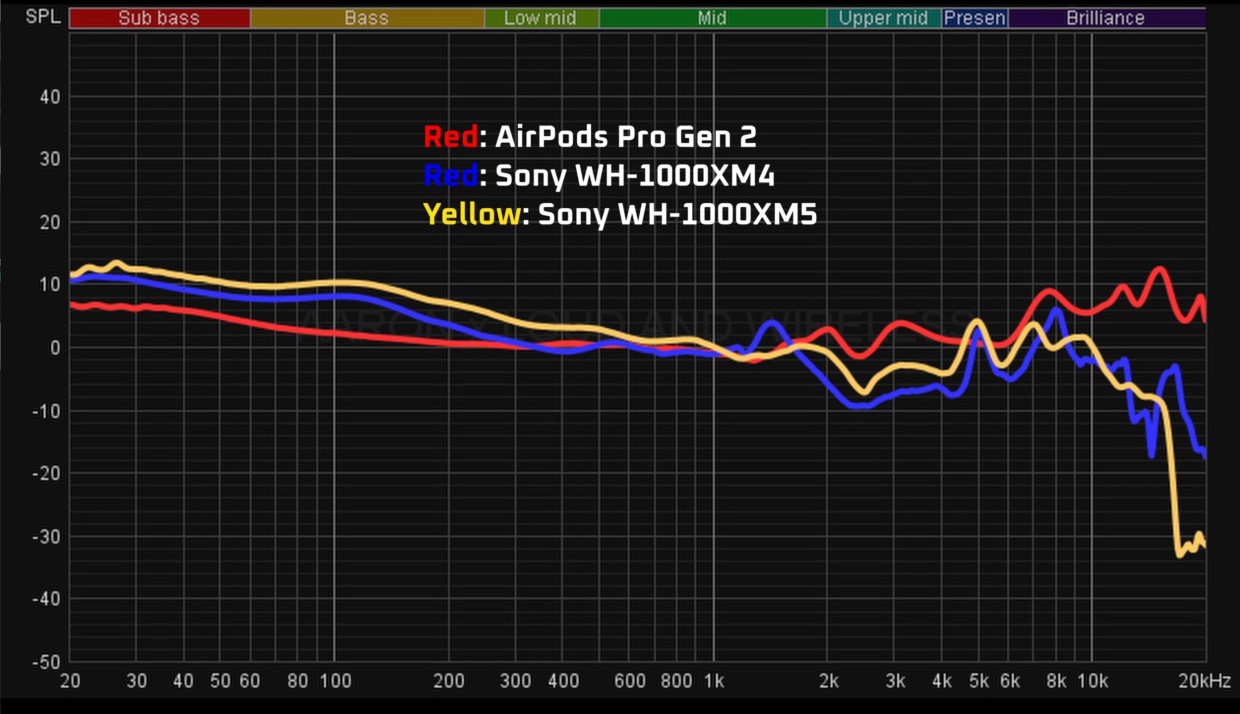1240x714 pixels.
Task: Click the -30 value on SPL axis
Action: (46, 536)
